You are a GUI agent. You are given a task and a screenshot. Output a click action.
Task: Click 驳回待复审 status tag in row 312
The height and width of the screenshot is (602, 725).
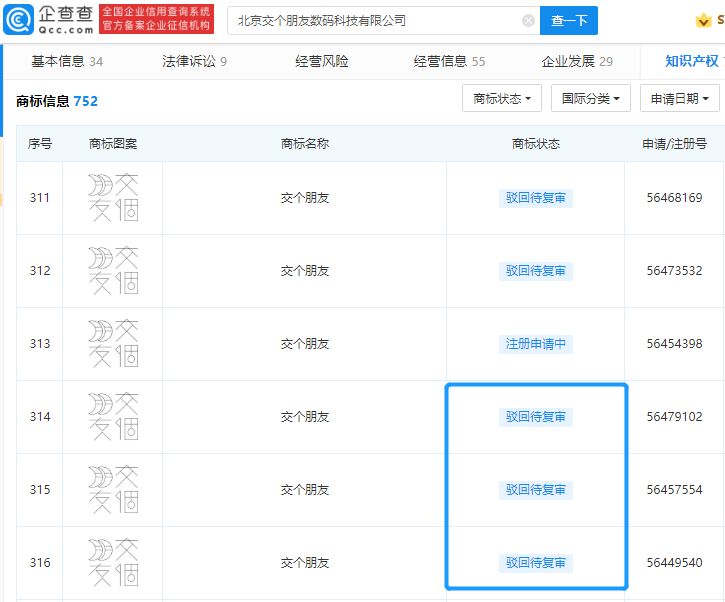pos(535,271)
